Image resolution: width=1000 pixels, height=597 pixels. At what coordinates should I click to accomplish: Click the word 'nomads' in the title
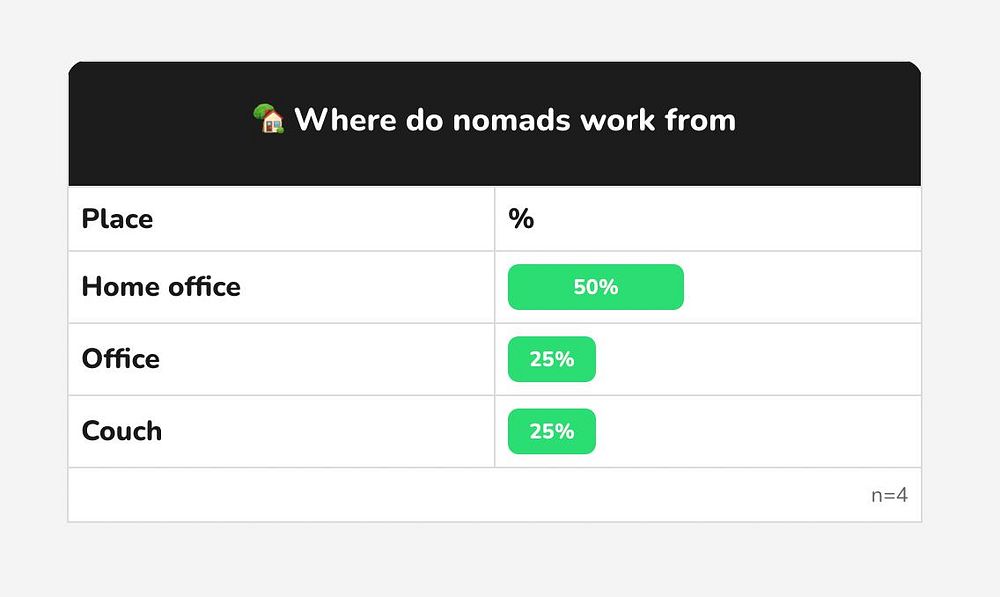click(511, 120)
